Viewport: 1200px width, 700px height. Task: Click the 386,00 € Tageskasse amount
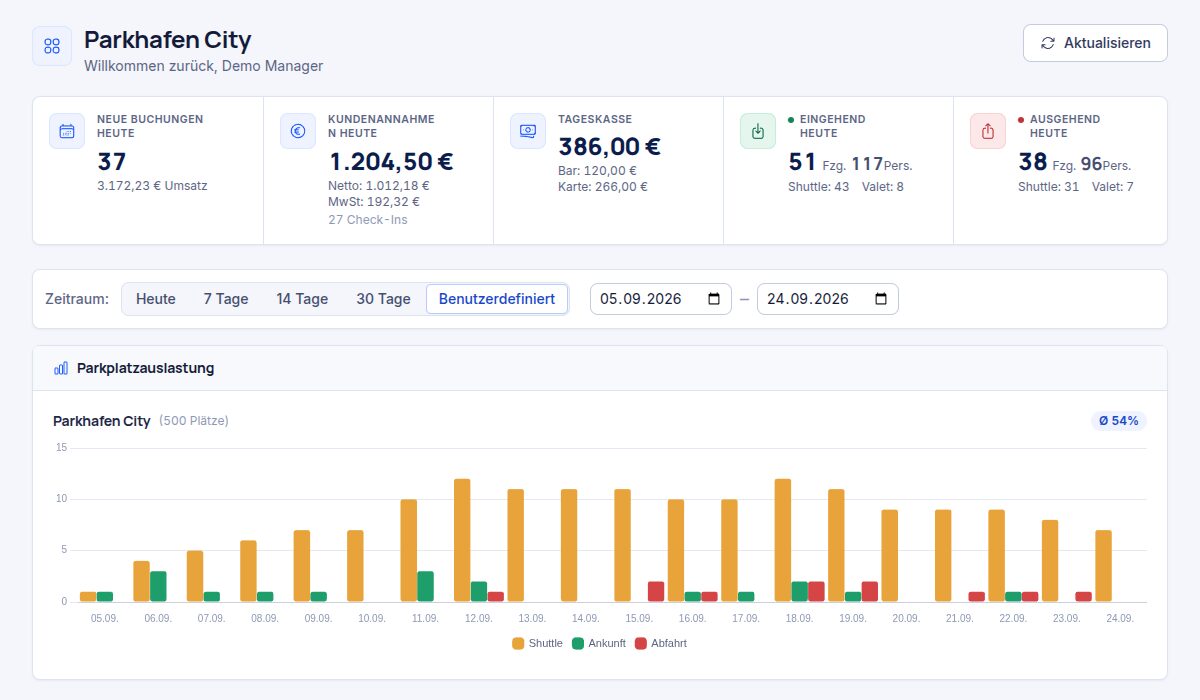pos(609,147)
